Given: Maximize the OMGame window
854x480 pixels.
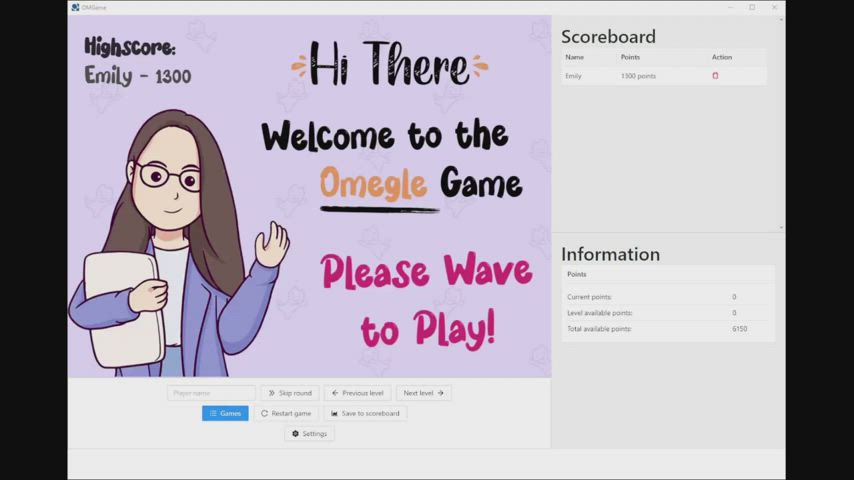Looking at the screenshot, I should point(752,7).
